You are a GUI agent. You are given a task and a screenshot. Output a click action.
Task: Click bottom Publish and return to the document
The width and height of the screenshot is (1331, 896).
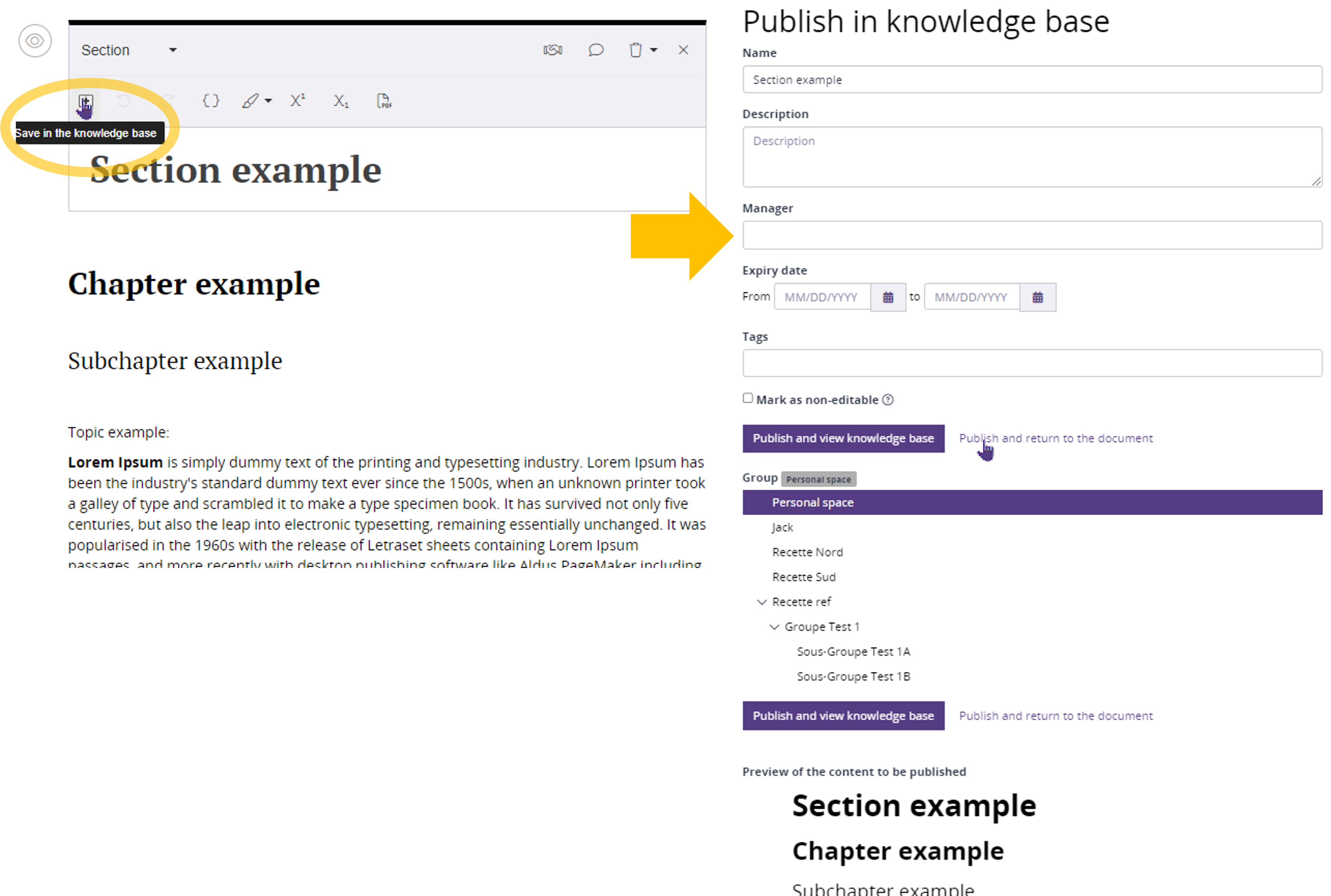pyautogui.click(x=1056, y=716)
